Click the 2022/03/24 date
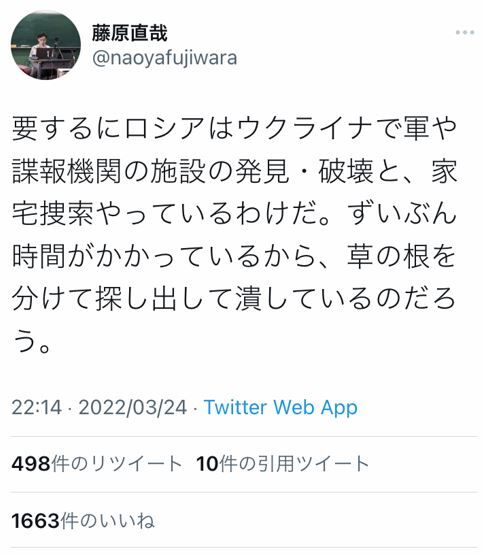Viewport: 485px width, 555px height. [133, 407]
